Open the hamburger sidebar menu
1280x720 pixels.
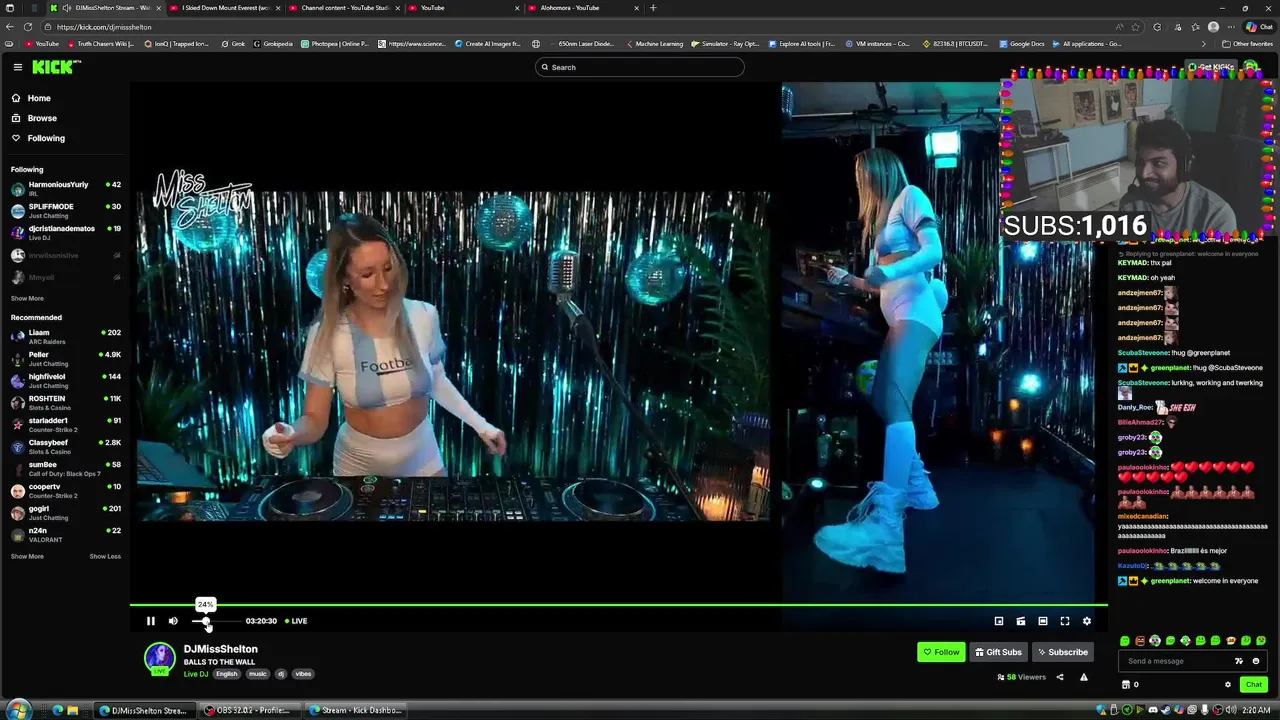(18, 67)
